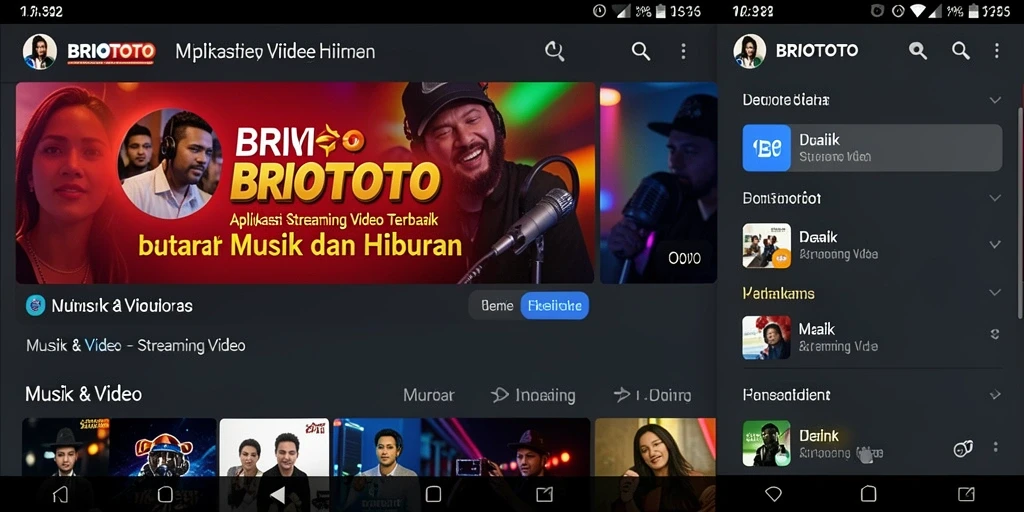Expand the Ponsoatdient section chevron

(x=995, y=394)
